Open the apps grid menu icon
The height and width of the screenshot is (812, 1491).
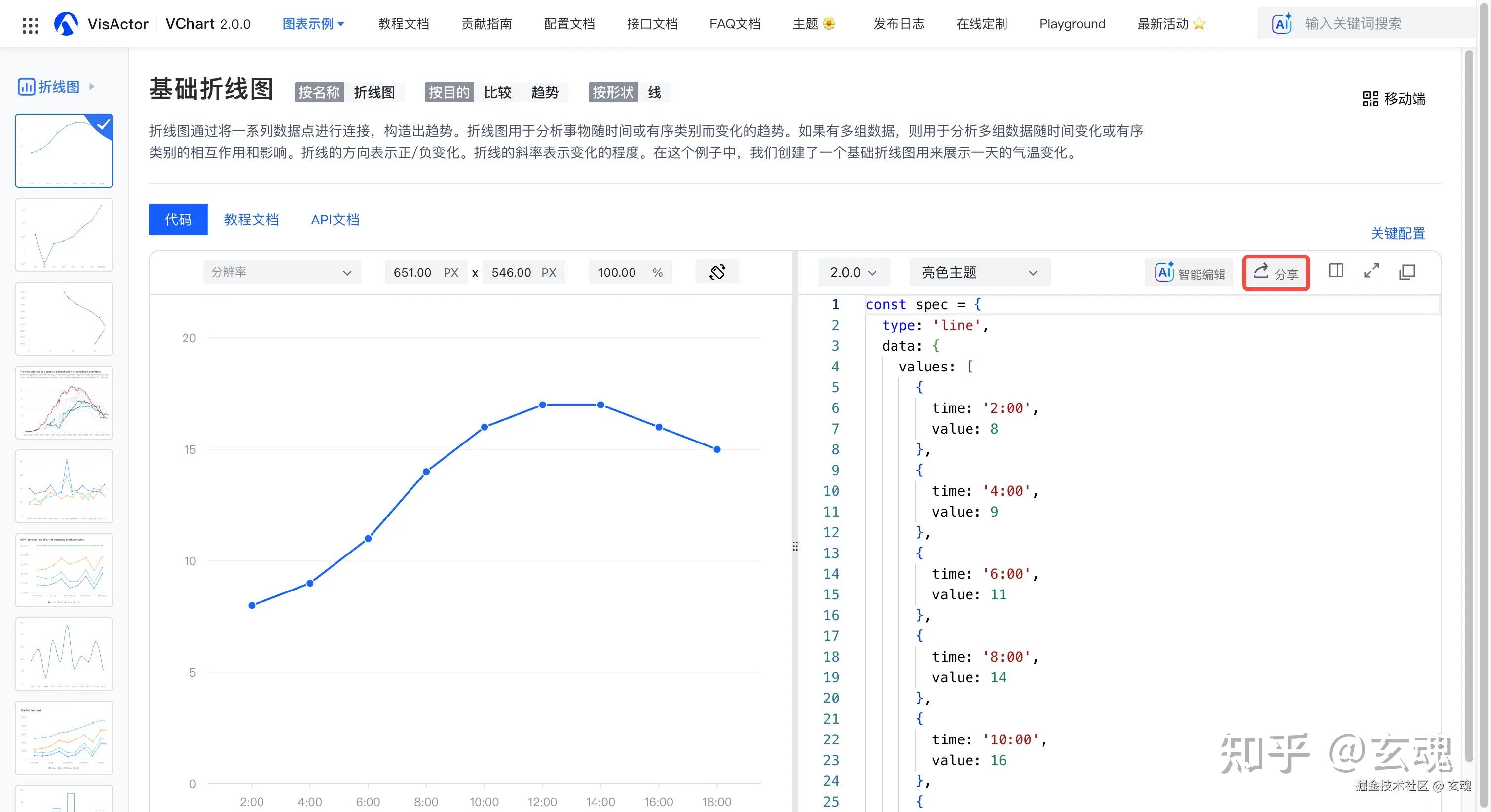tap(30, 25)
